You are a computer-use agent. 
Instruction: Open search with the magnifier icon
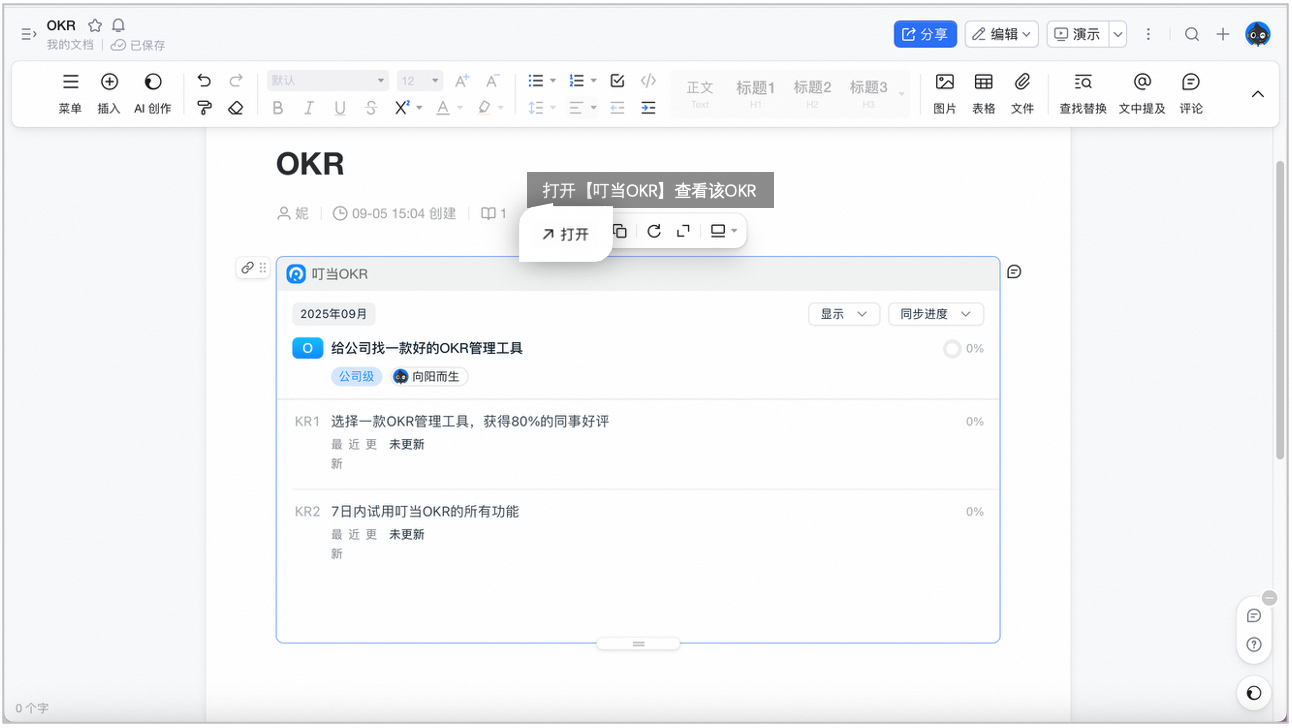(1192, 34)
